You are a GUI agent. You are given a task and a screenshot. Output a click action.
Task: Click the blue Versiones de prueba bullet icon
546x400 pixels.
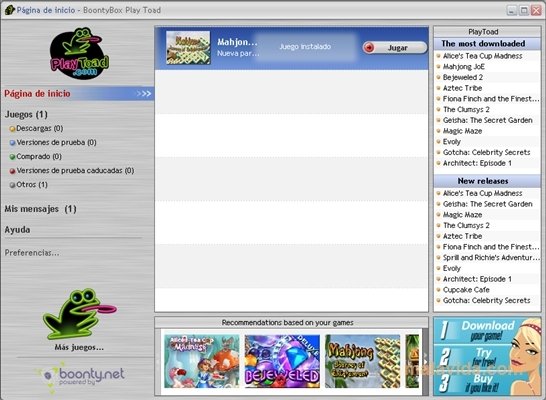tap(13, 143)
